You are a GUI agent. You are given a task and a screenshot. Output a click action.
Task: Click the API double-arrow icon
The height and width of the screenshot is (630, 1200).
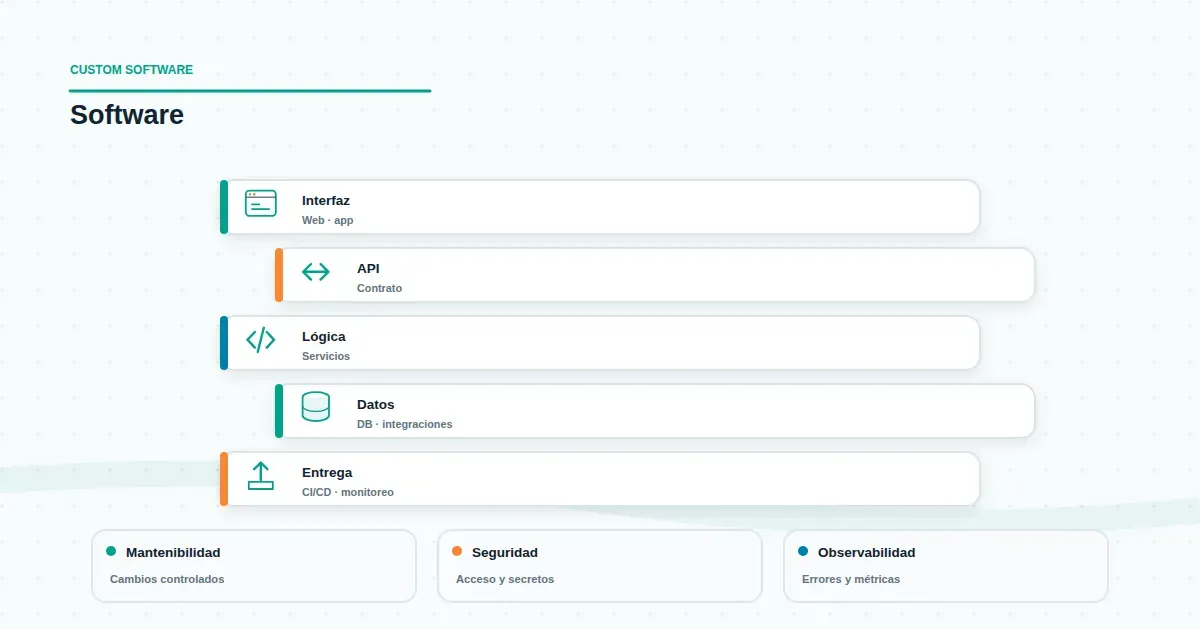tap(316, 272)
